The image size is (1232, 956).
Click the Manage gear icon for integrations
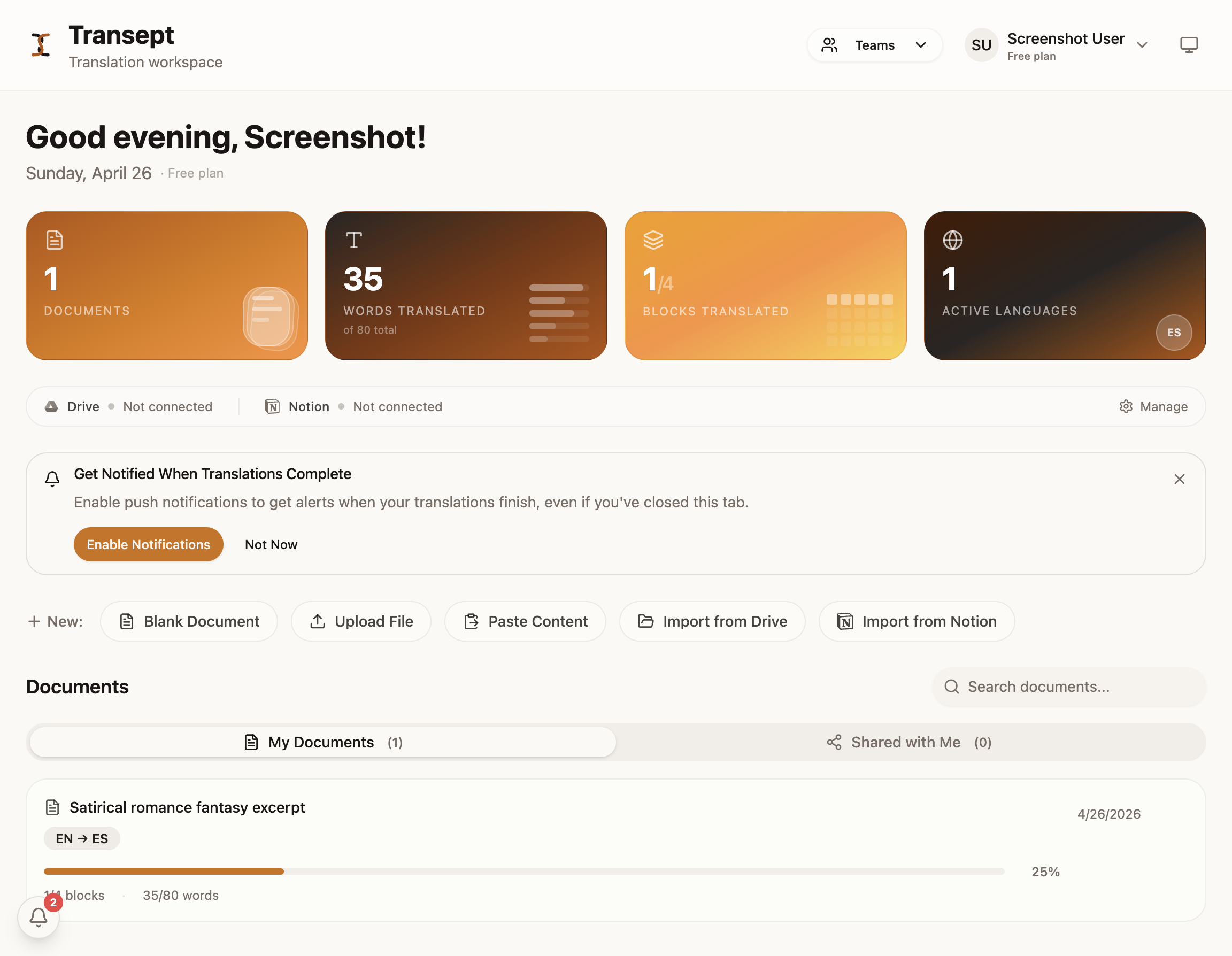coord(1126,406)
